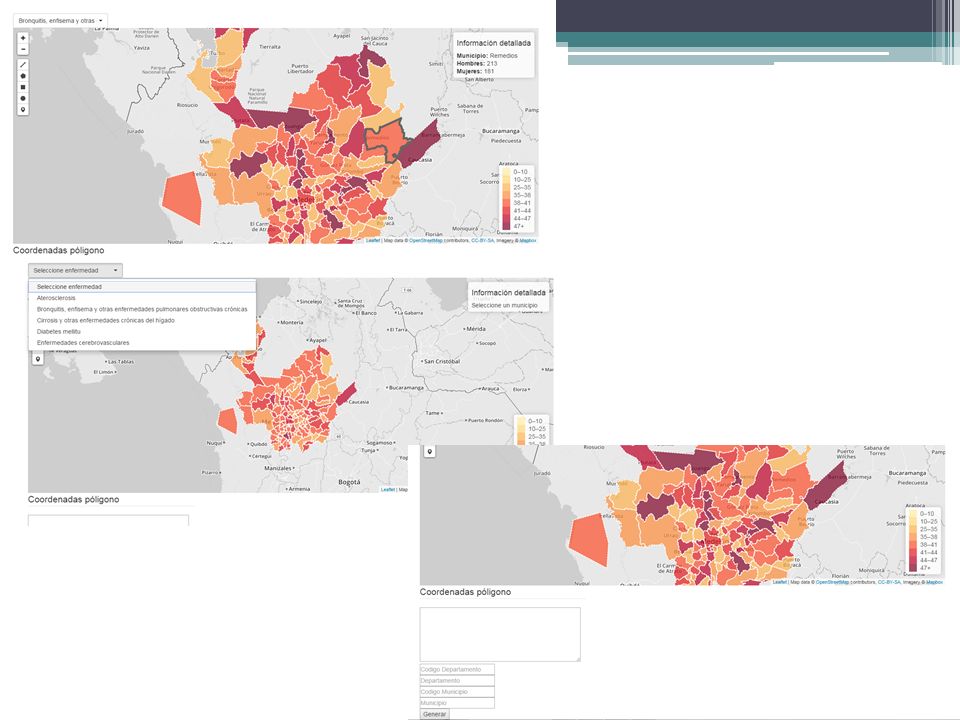Image resolution: width=960 pixels, height=720 pixels.
Task: Choose Diabetes mellitu from the list
Action: pos(142,331)
